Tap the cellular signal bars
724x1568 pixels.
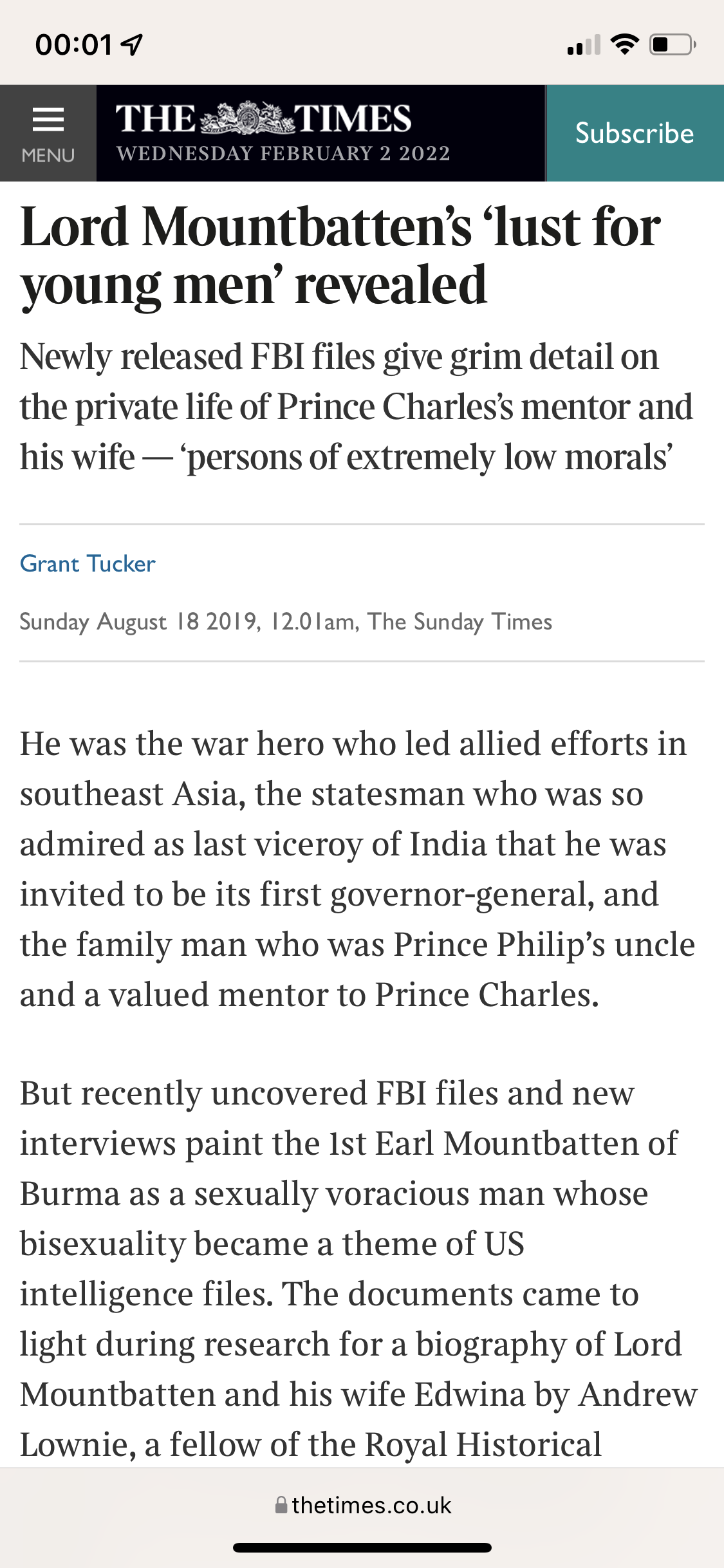click(584, 45)
